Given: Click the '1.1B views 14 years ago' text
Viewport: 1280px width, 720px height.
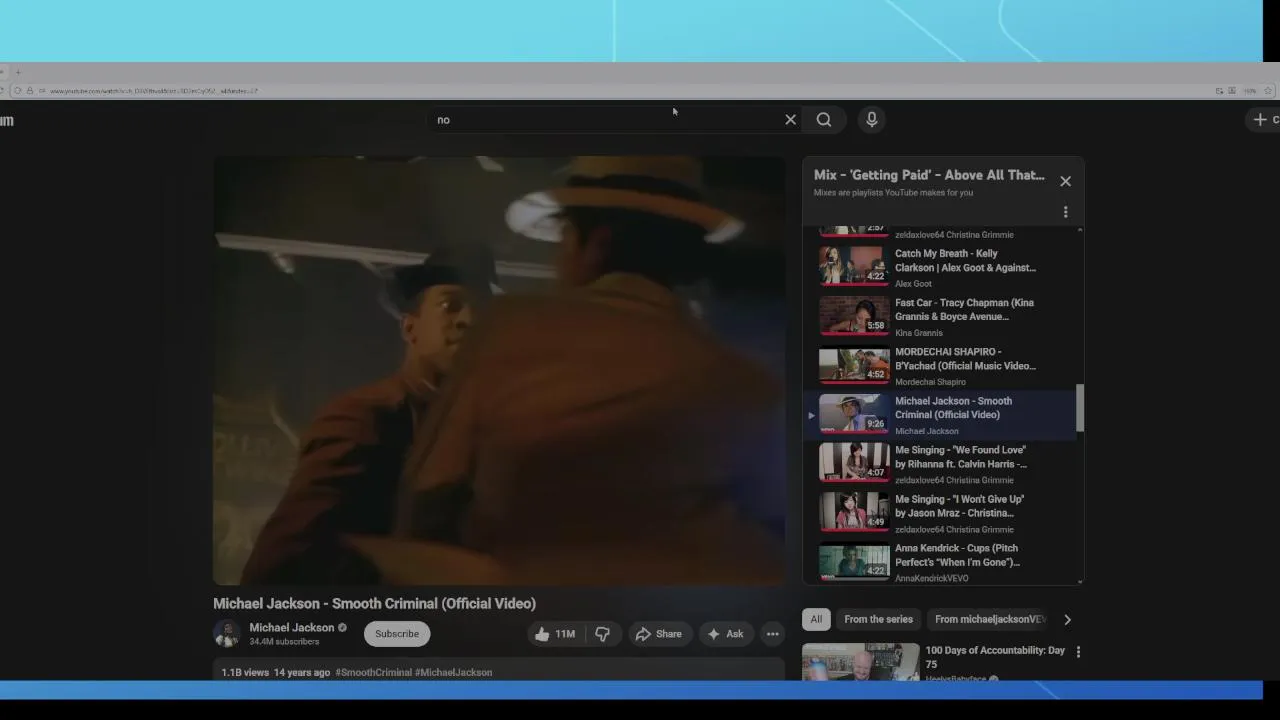Looking at the screenshot, I should tap(275, 673).
